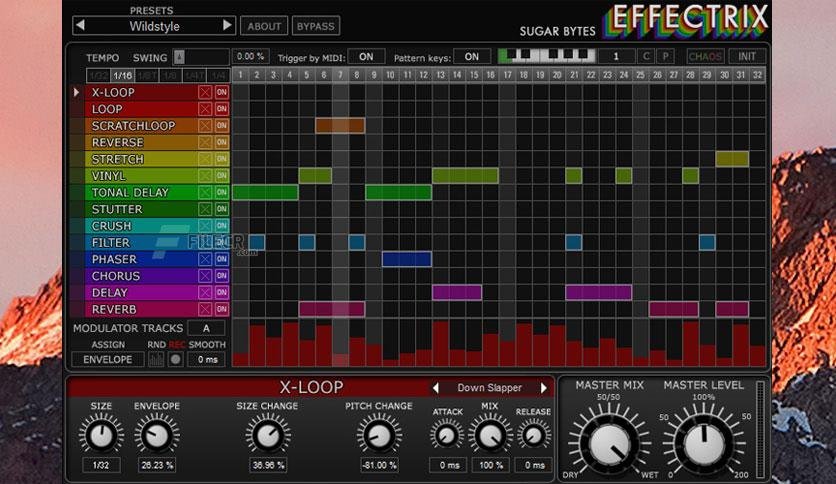This screenshot has width=836, height=484.
Task: Toggle the REVERB track ON switch
Action: click(222, 309)
